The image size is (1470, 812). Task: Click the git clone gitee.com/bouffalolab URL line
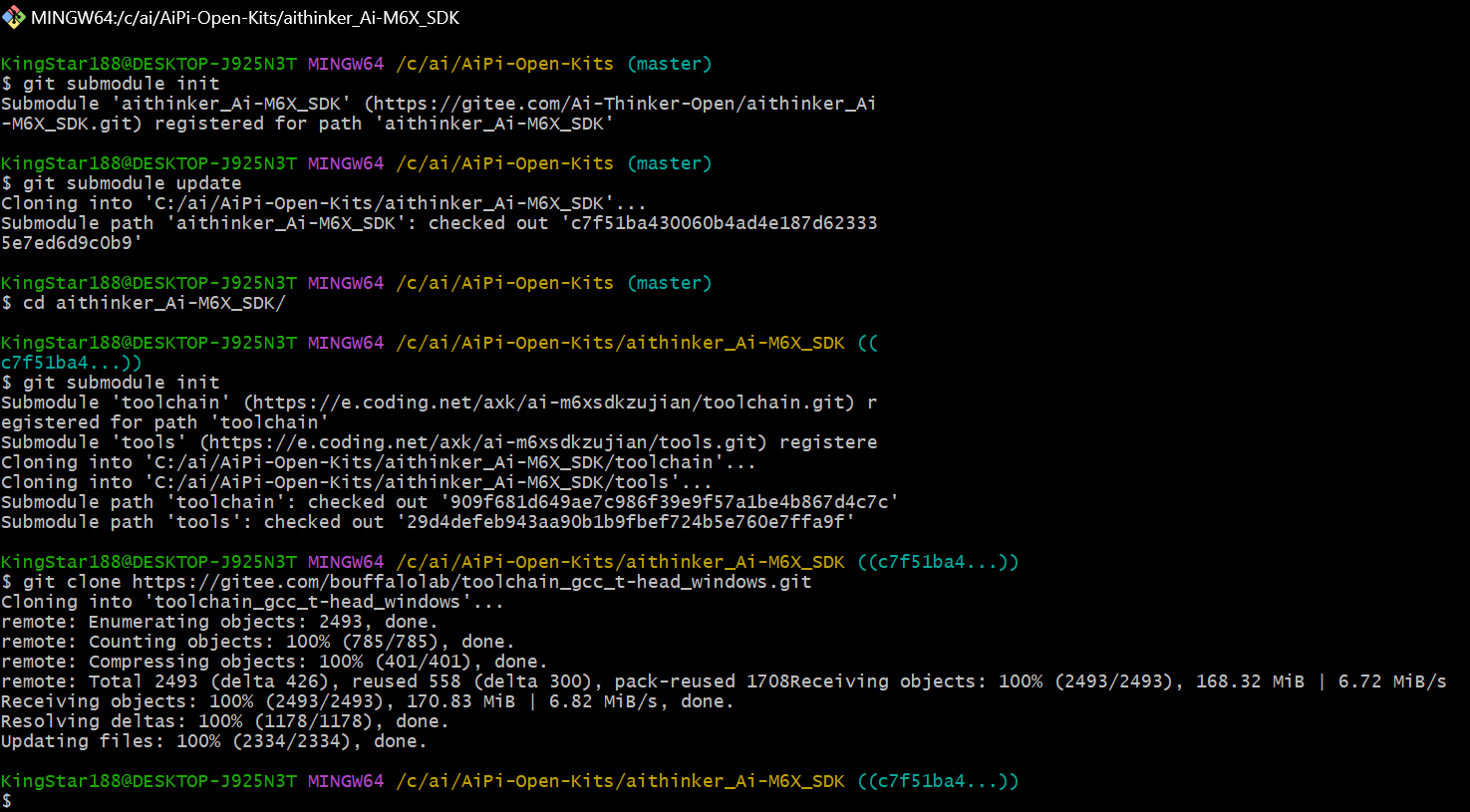coord(407,582)
